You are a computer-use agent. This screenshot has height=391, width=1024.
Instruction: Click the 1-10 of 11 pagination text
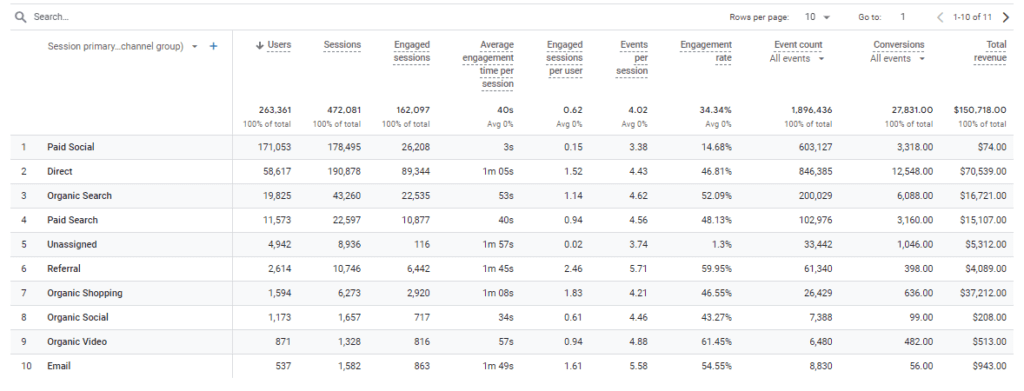pos(972,18)
